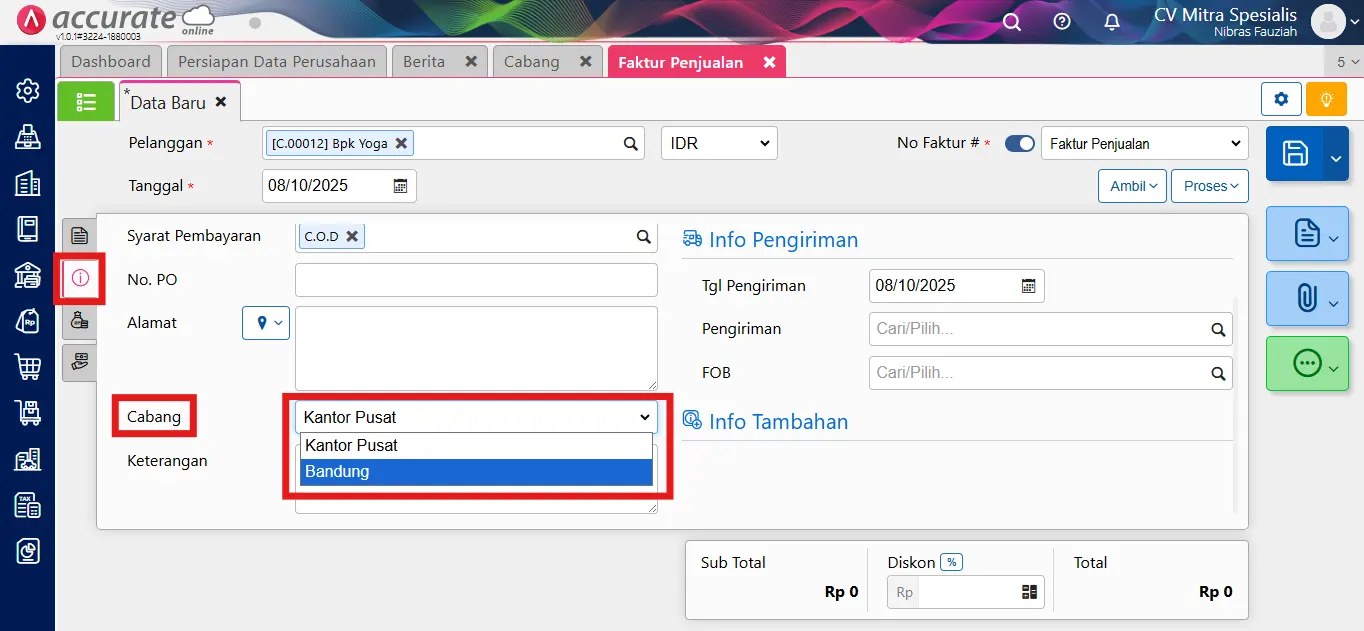
Task: Open the warehouse delivery module icon
Action: point(27,412)
